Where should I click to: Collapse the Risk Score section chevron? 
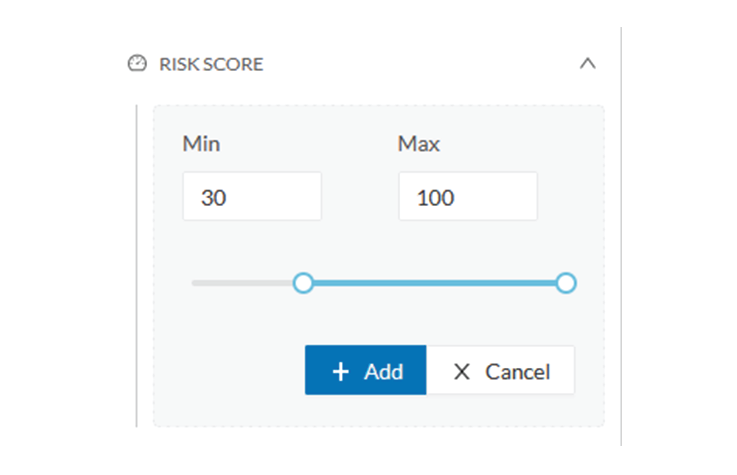tap(588, 64)
